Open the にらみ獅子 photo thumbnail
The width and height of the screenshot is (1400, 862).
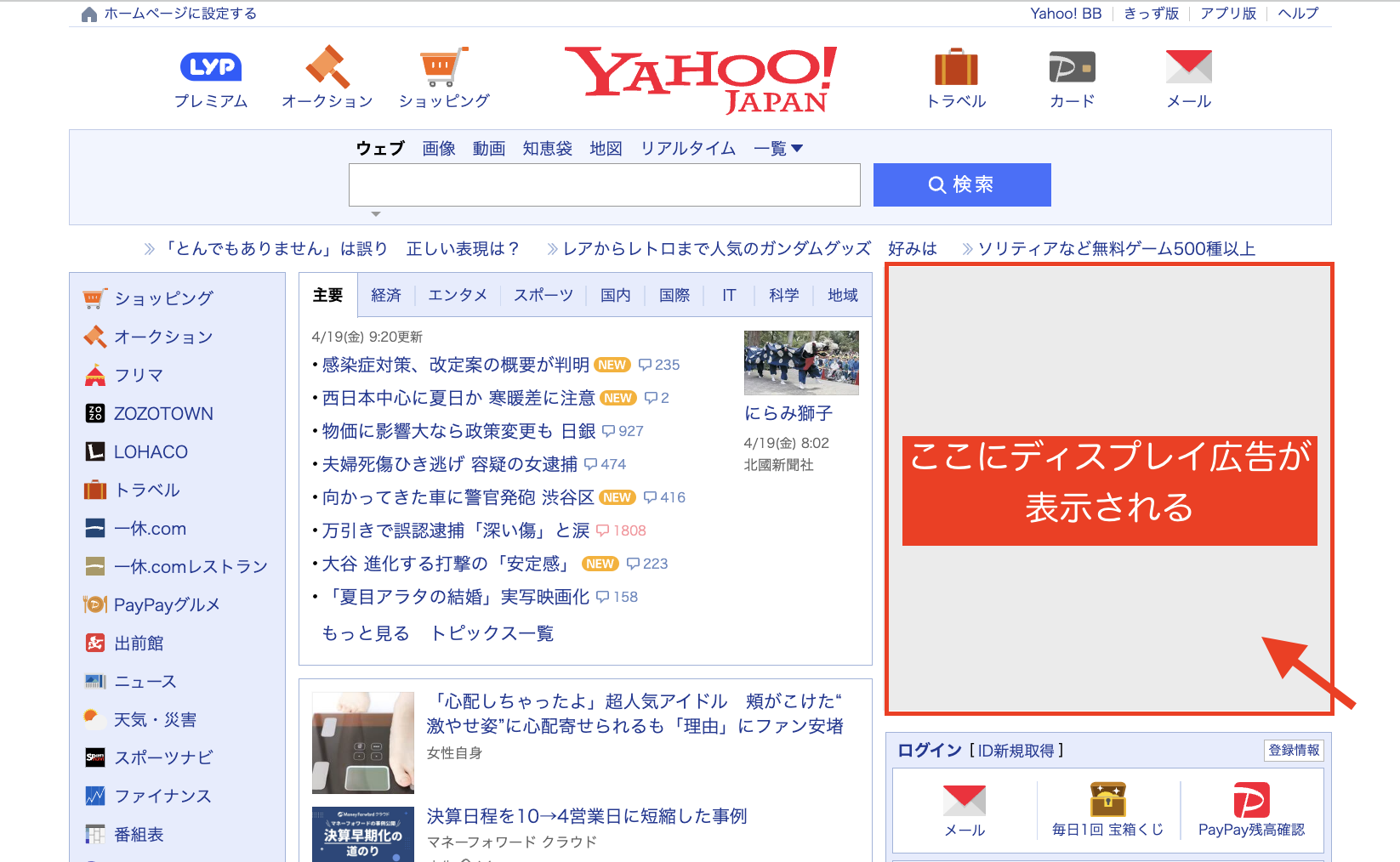(801, 363)
